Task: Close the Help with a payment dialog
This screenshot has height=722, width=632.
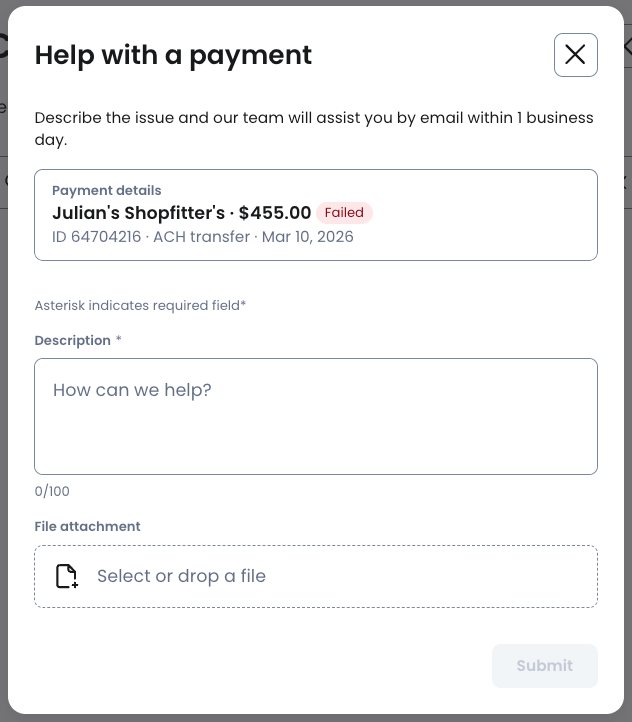Action: pyautogui.click(x=575, y=55)
